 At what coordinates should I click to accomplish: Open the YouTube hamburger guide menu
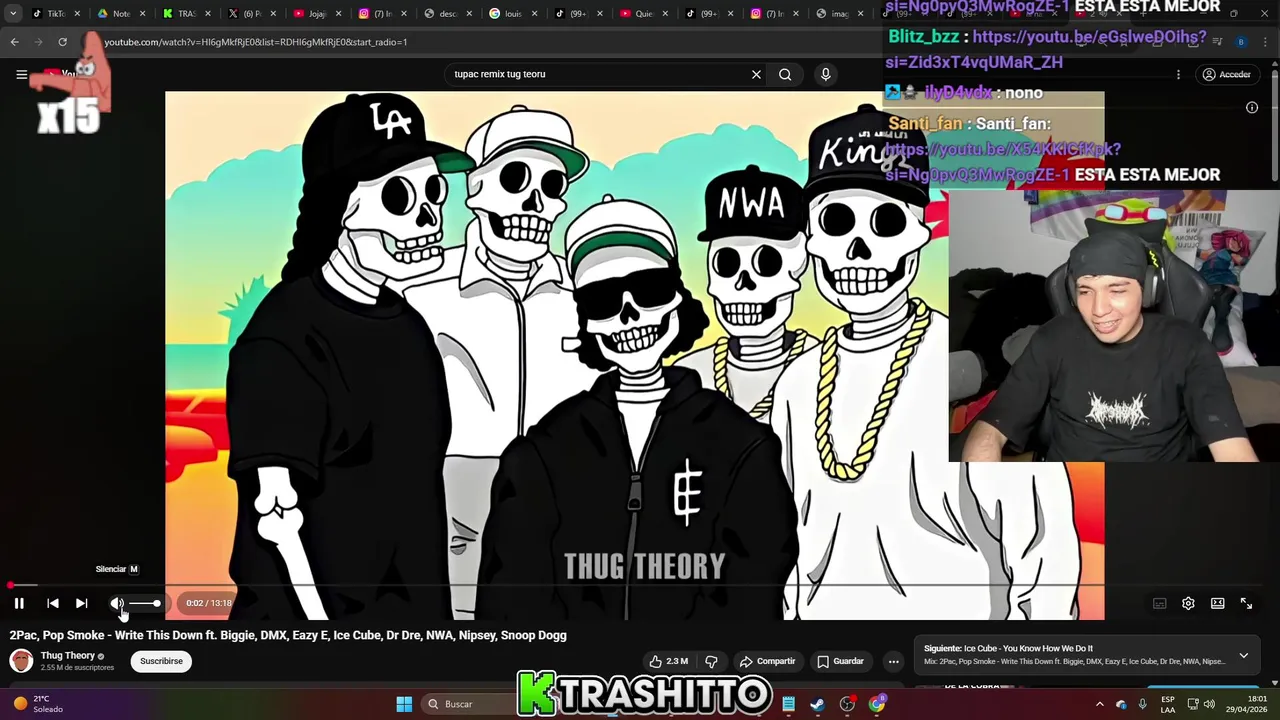(21, 74)
